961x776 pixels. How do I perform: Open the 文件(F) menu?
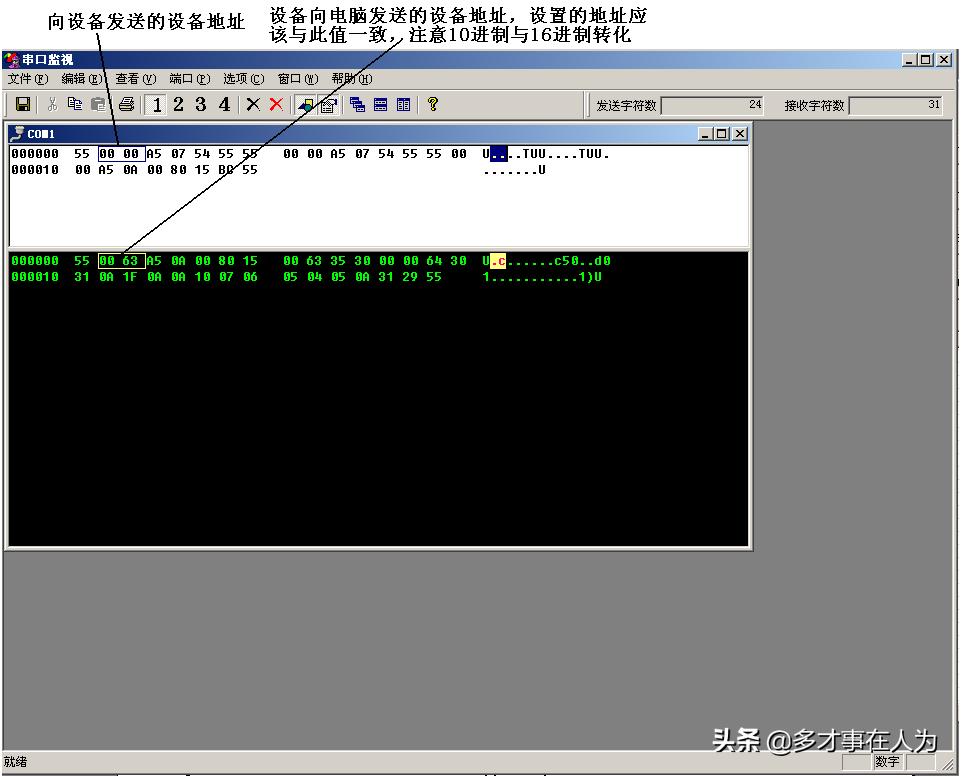click(28, 78)
